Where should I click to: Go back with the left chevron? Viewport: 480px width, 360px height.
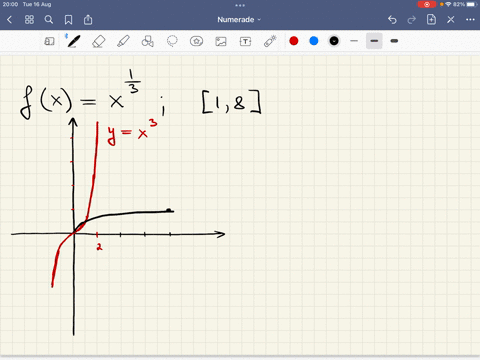[x=9, y=20]
